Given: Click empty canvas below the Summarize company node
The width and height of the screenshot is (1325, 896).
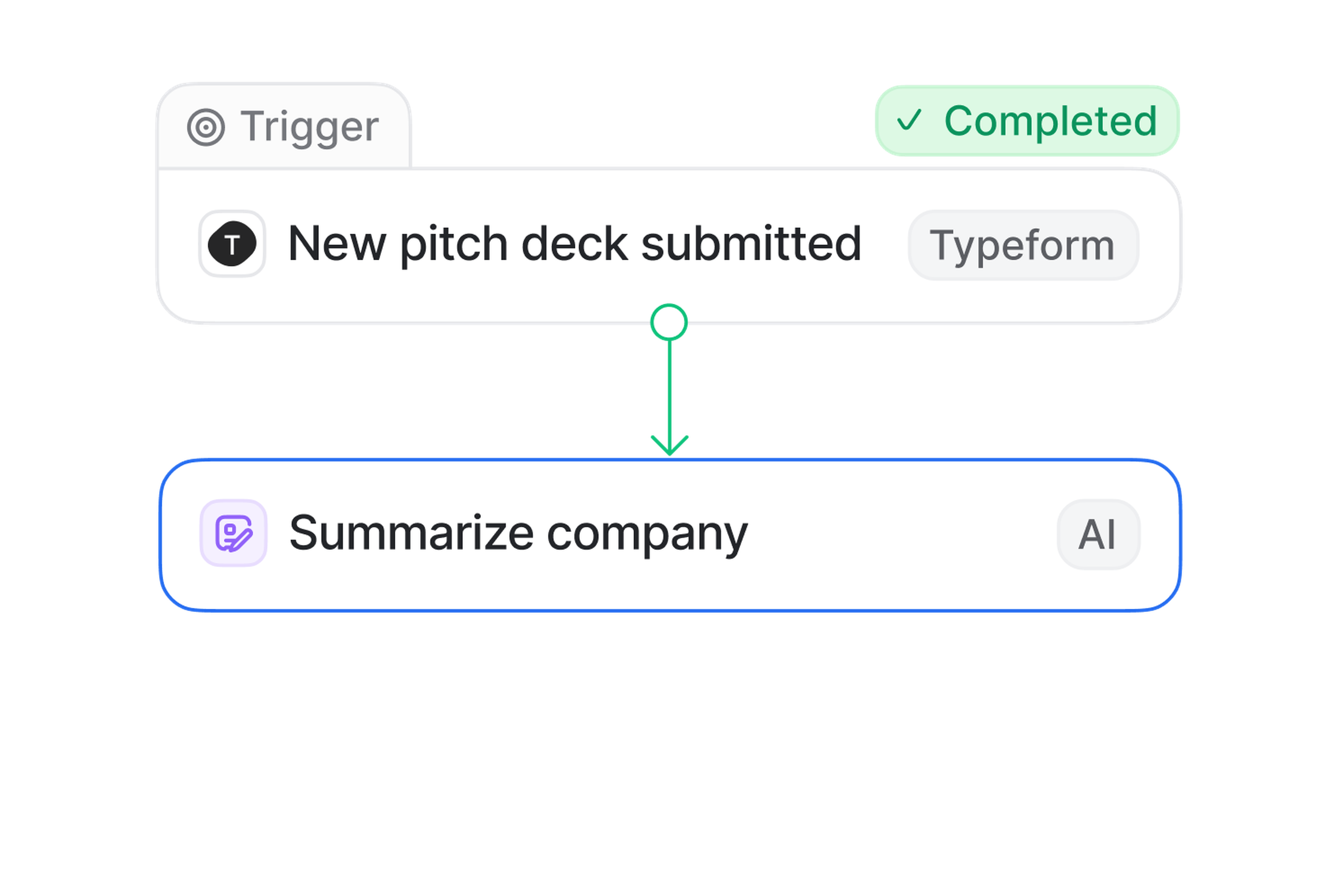Looking at the screenshot, I should tap(670, 741).
